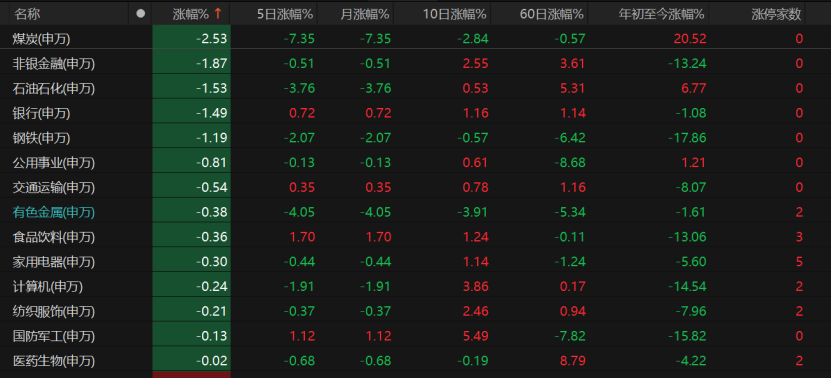Click 煤炭 year-to-date value 20.52
The image size is (831, 378).
[x=690, y=38]
